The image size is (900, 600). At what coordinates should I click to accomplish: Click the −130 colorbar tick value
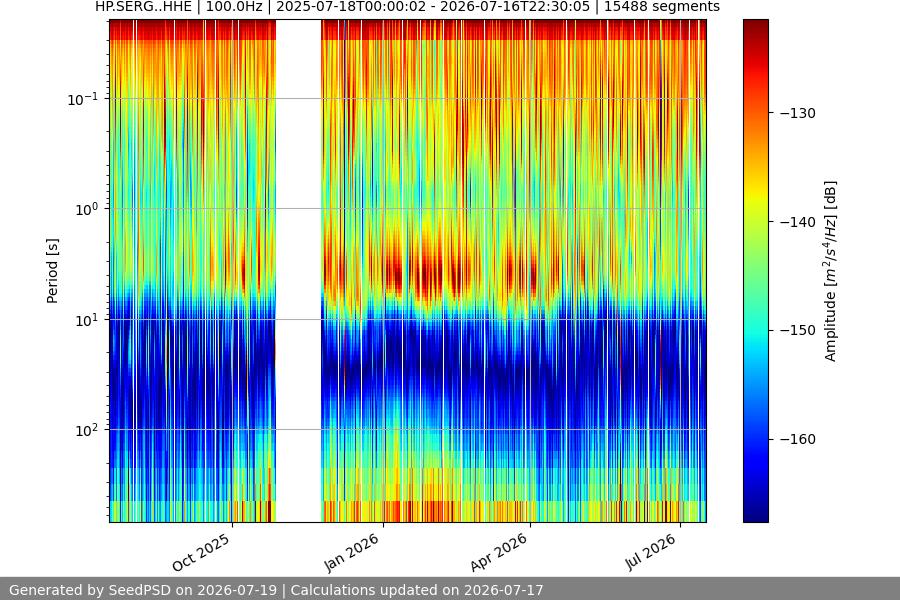(x=797, y=113)
